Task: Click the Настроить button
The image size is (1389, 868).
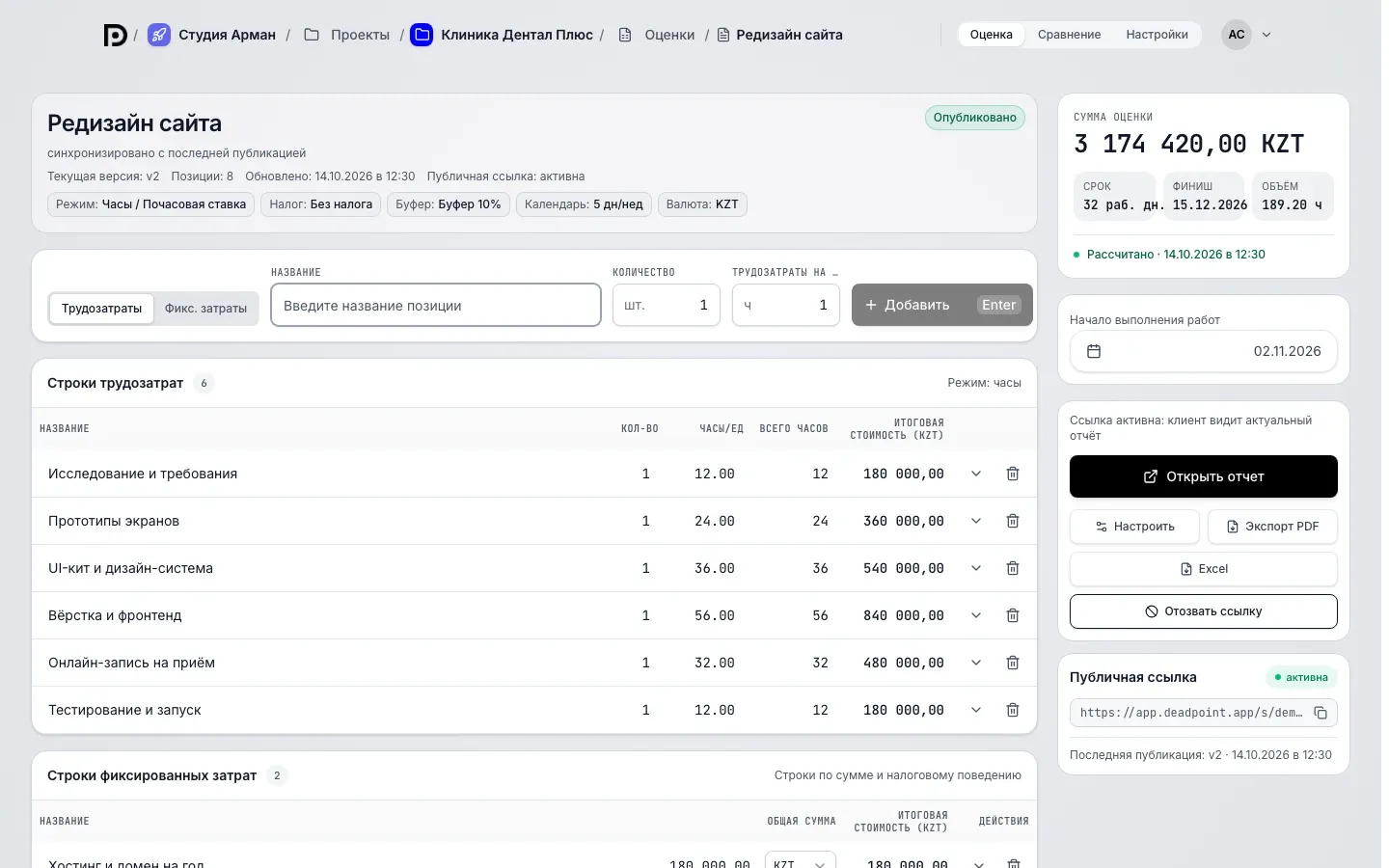Action: point(1134,527)
